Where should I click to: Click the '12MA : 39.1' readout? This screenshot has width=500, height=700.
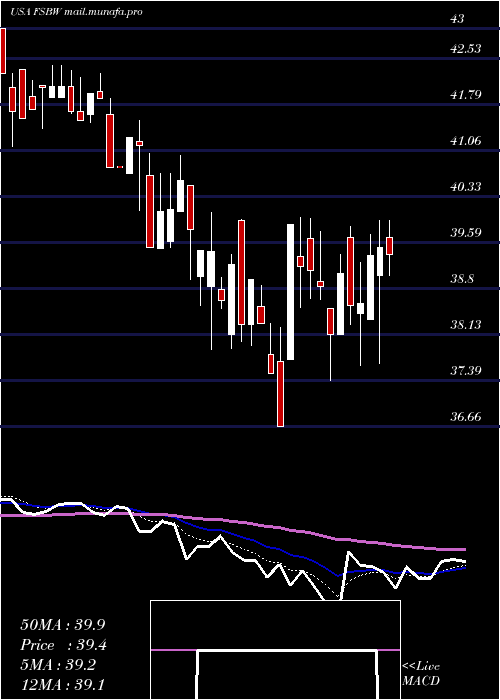point(63,684)
